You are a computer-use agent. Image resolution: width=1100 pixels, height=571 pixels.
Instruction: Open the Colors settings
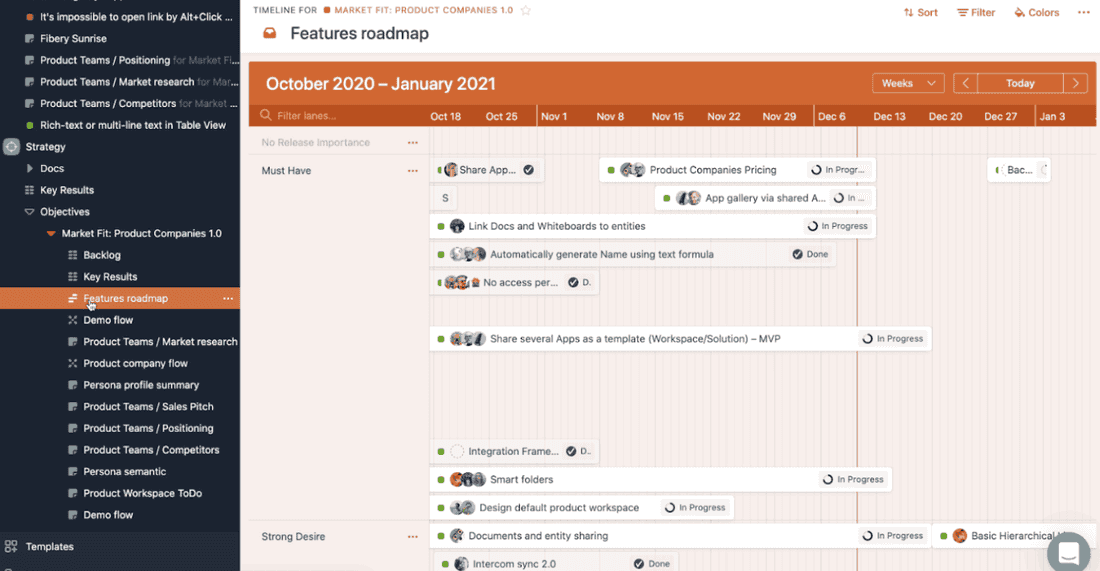pos(1036,13)
